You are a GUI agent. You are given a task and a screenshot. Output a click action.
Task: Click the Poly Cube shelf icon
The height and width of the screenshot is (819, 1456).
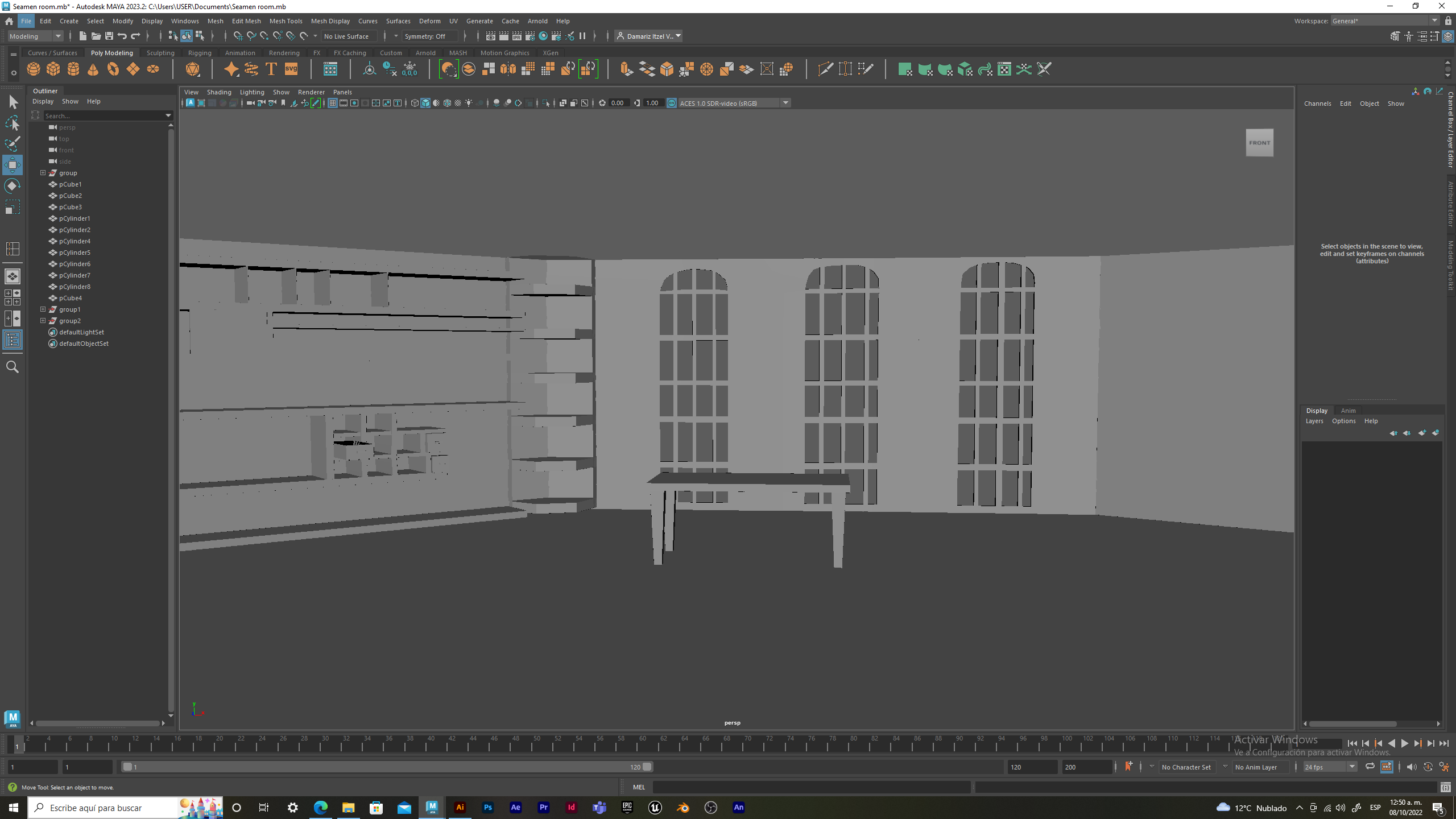pyautogui.click(x=53, y=69)
